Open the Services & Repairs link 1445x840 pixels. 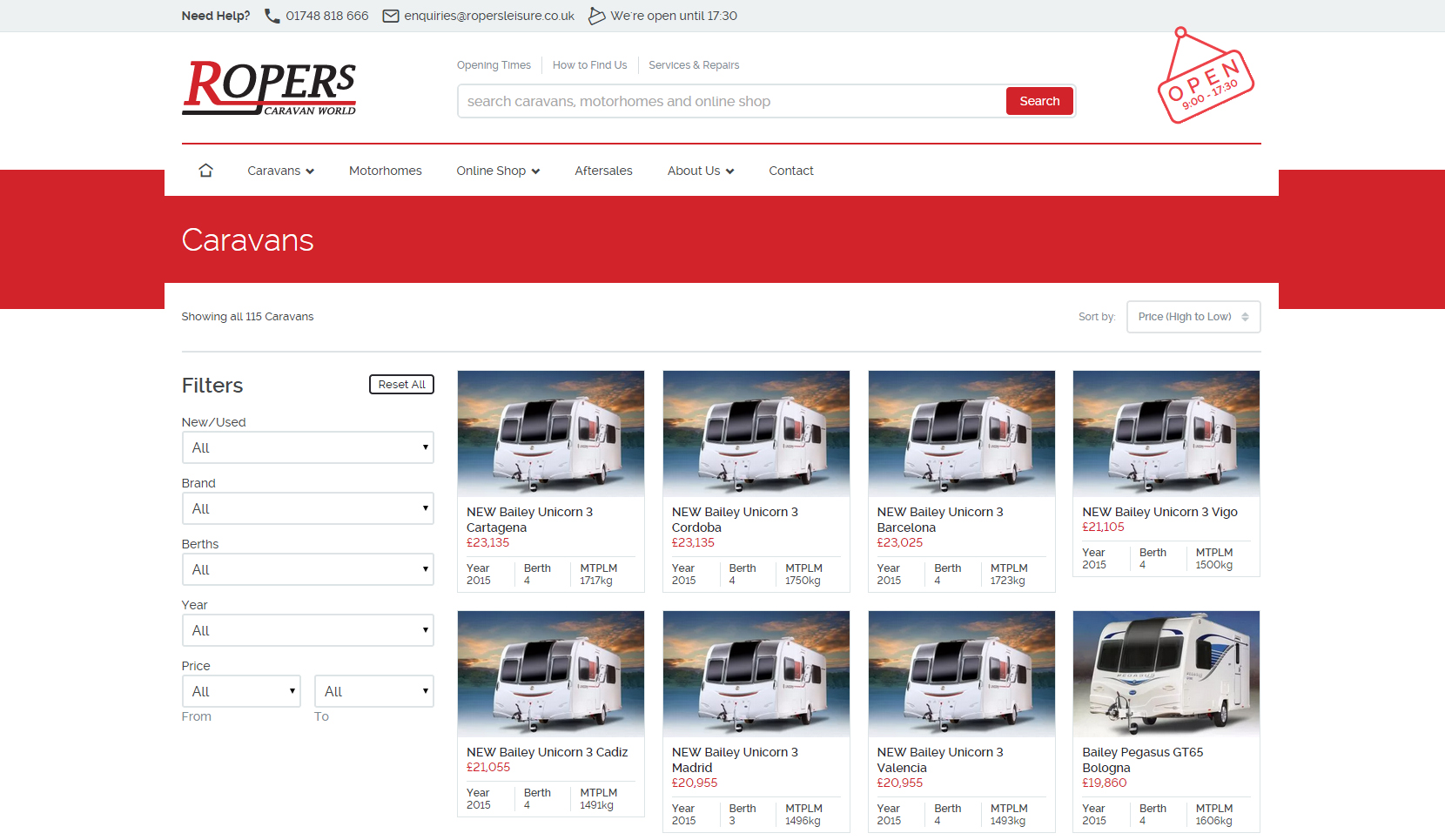[694, 65]
